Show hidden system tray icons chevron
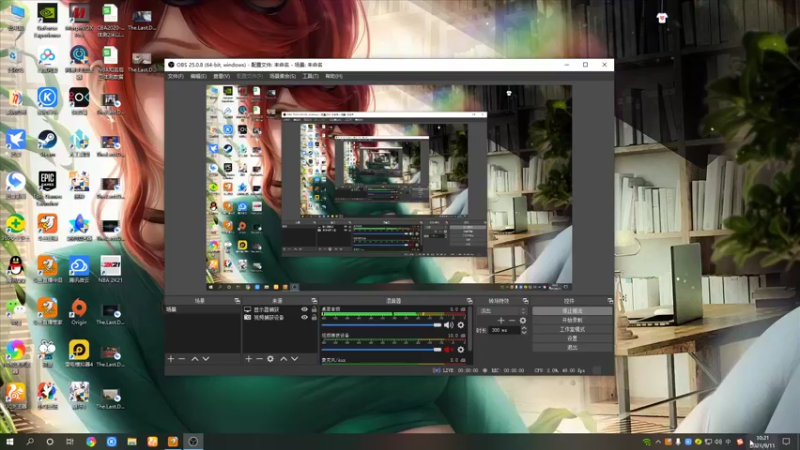Viewport: 800px width, 450px height. 658,442
